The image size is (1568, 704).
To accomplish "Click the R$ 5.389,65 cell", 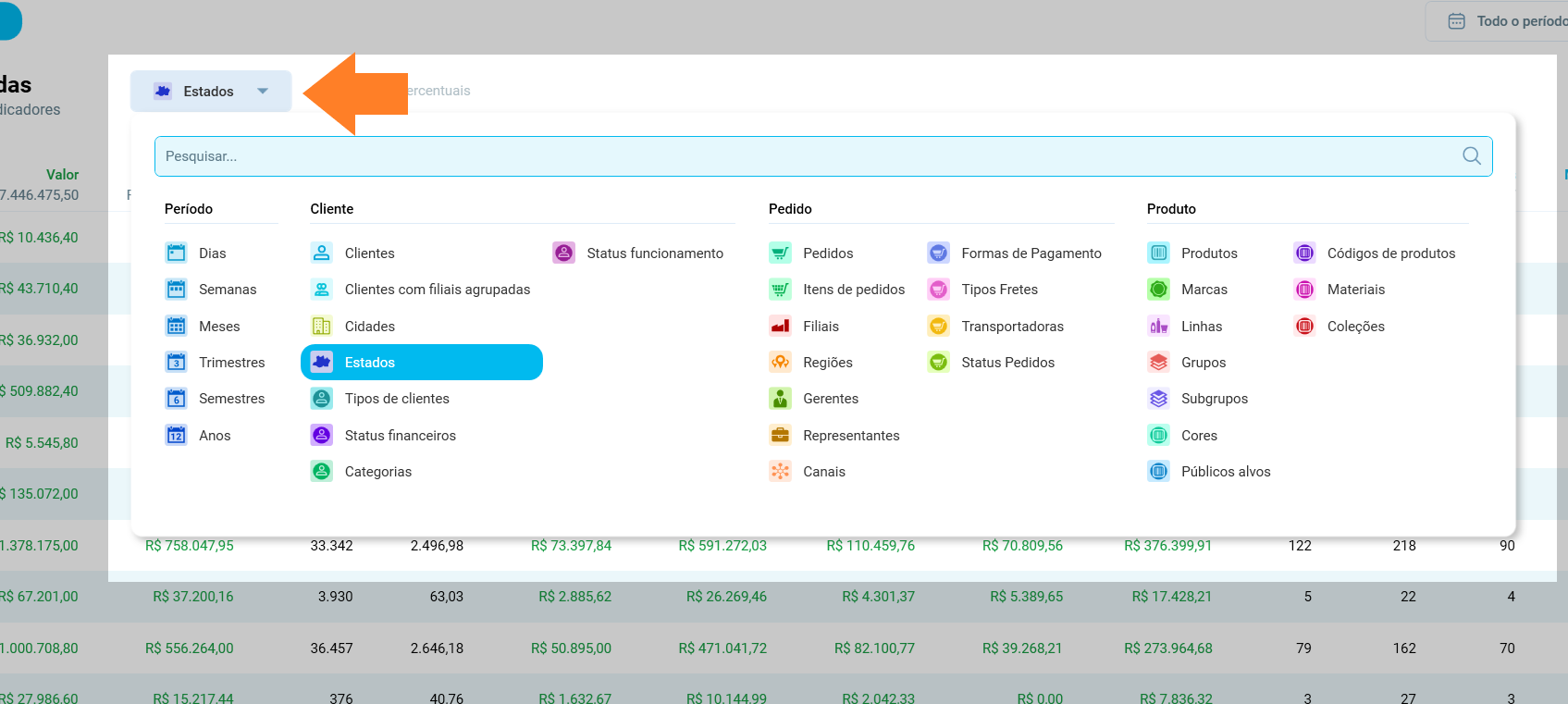I will 1026,596.
